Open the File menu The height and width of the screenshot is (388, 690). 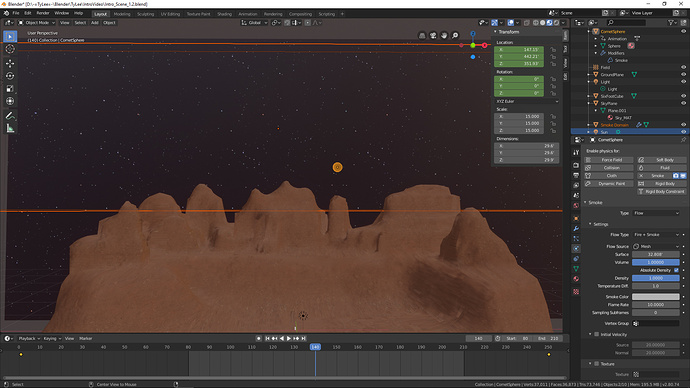point(16,13)
